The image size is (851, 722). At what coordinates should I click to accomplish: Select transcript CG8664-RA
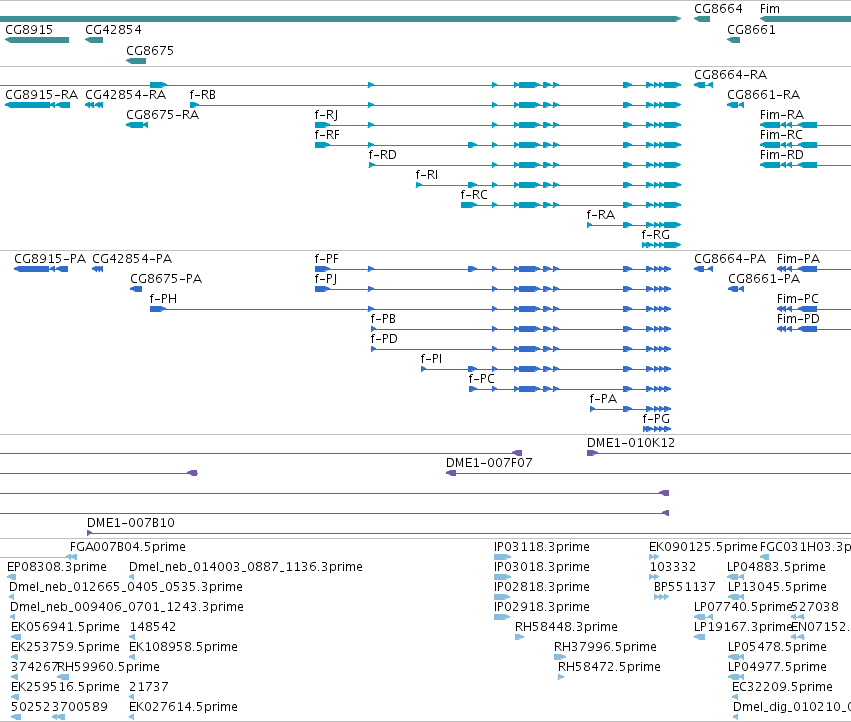click(x=731, y=74)
